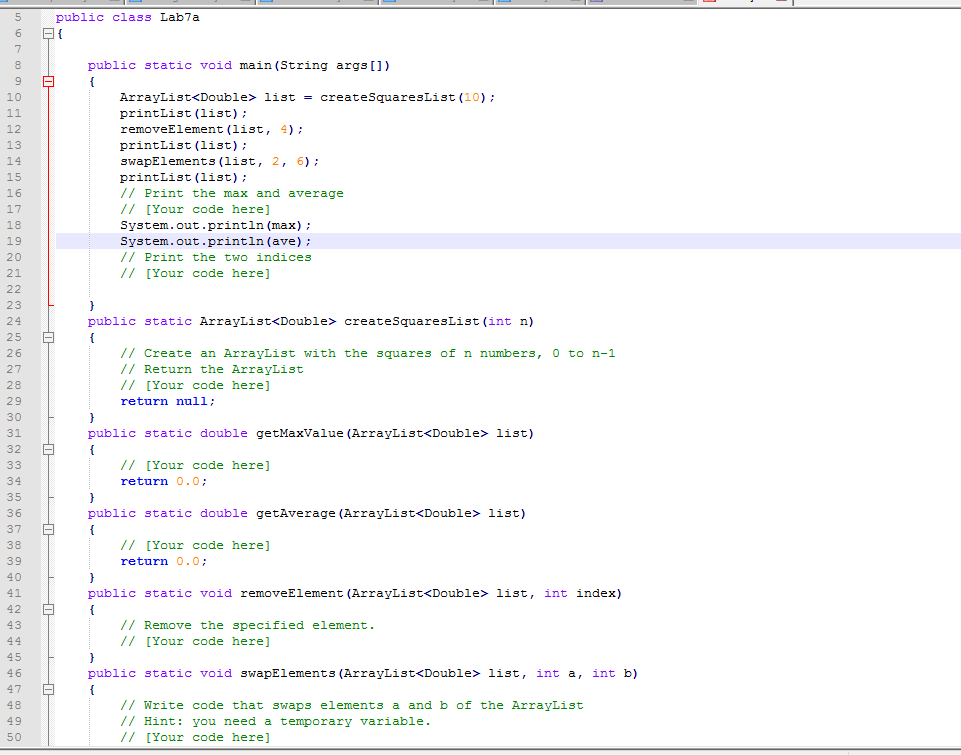Collapse the removeElement method fold marker
The width and height of the screenshot is (961, 755).
pyautogui.click(x=48, y=609)
